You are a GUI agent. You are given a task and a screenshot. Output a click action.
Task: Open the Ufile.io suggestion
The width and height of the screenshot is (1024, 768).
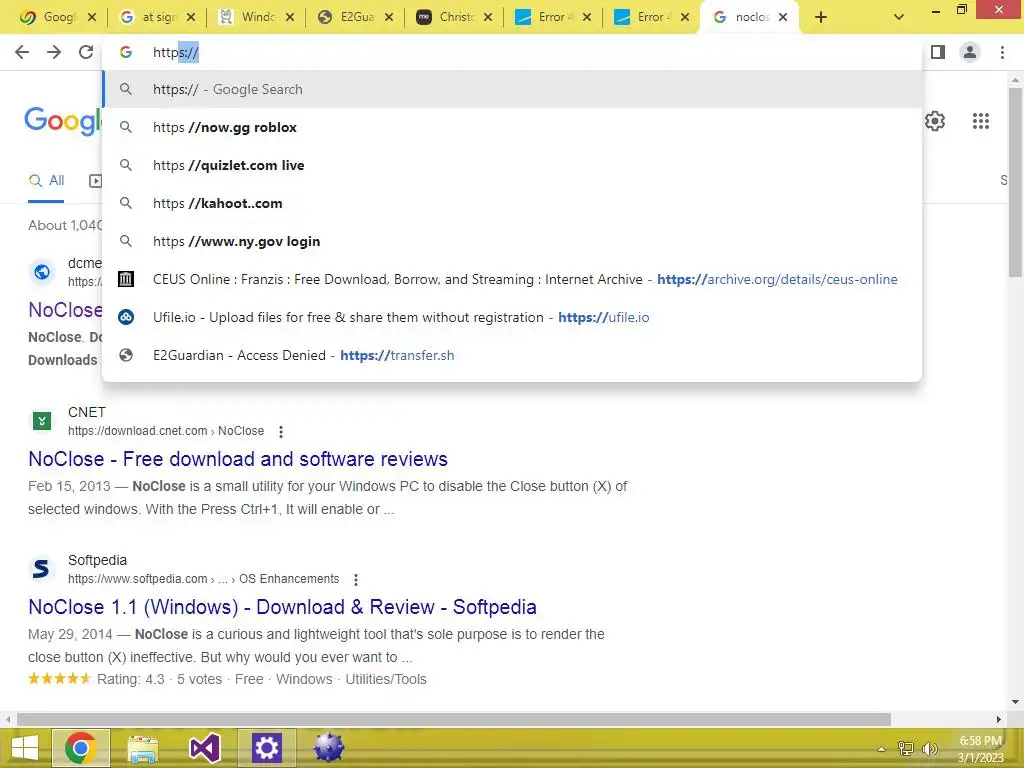513,317
